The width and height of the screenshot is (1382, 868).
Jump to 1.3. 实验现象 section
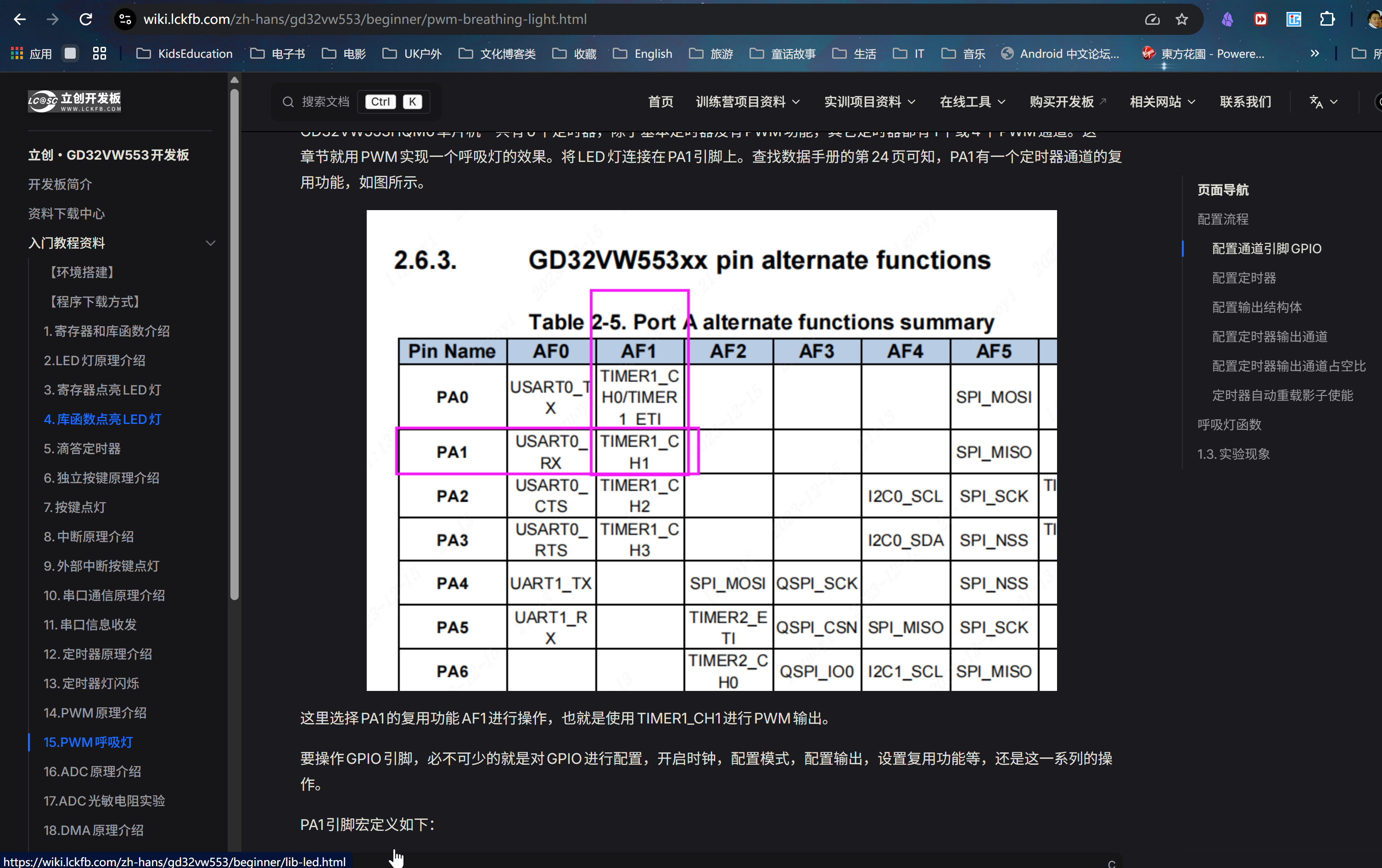(1233, 454)
